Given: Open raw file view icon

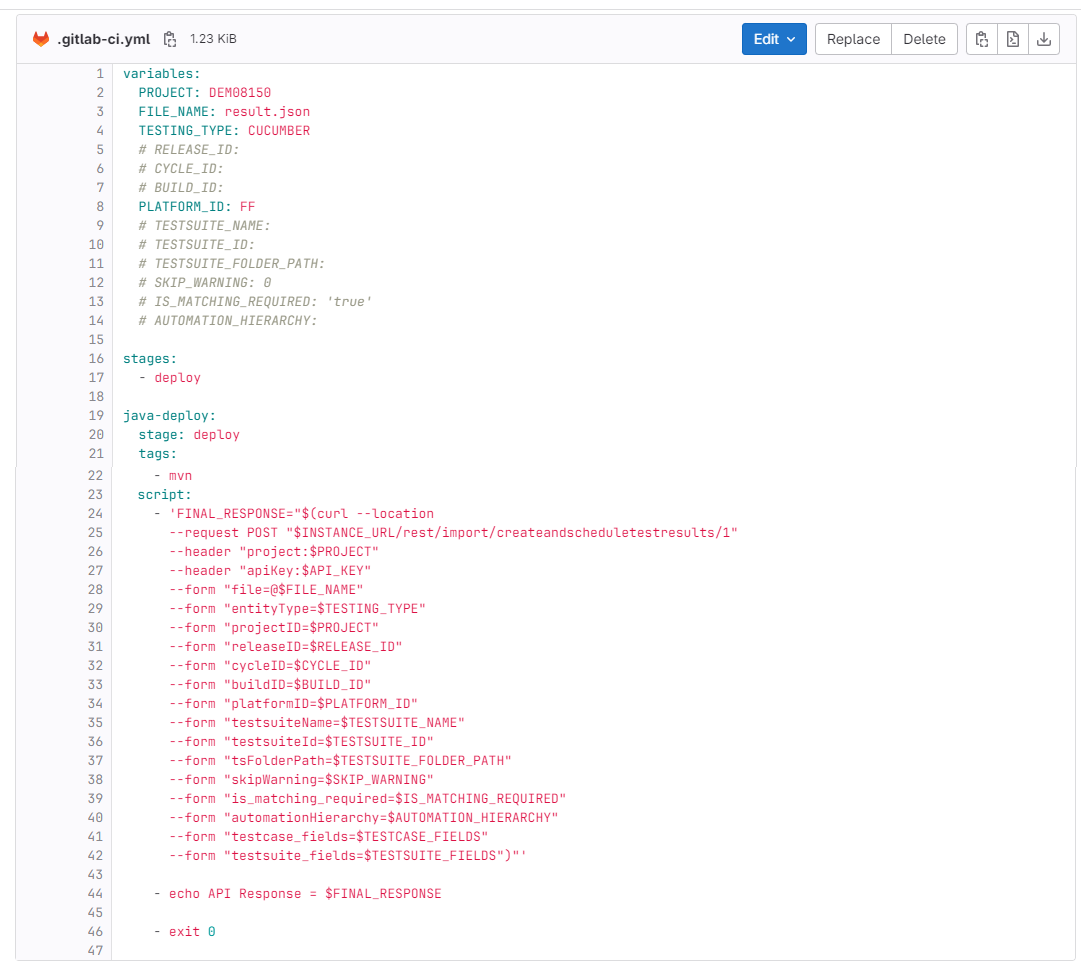Looking at the screenshot, I should [x=1012, y=38].
